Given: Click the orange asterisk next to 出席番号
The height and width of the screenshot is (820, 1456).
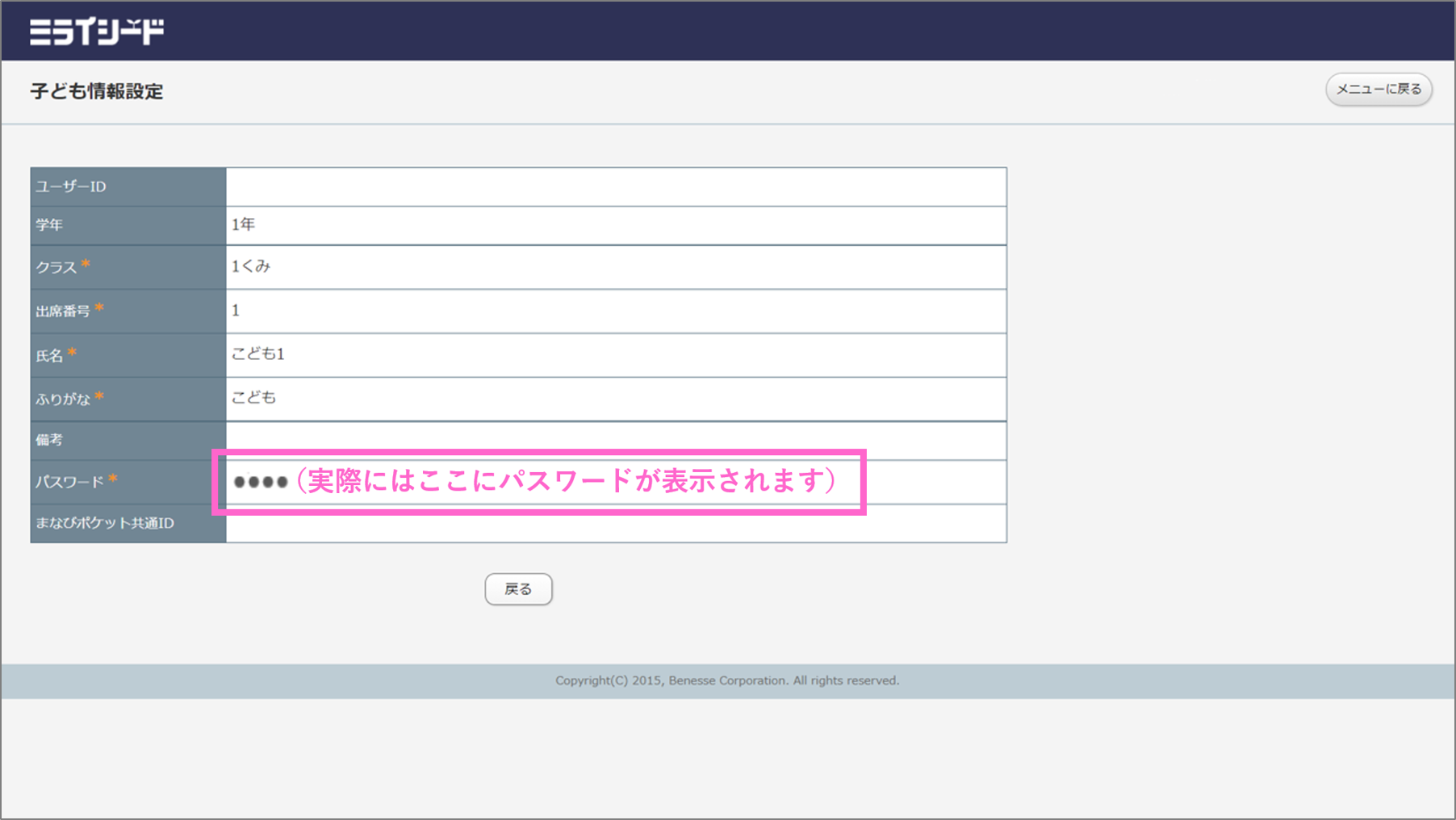Looking at the screenshot, I should 98,305.
